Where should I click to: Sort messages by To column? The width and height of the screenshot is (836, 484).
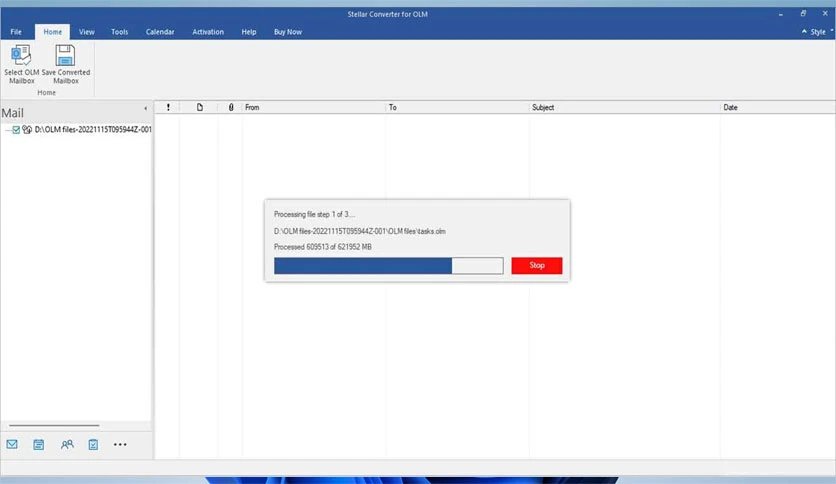coord(457,107)
